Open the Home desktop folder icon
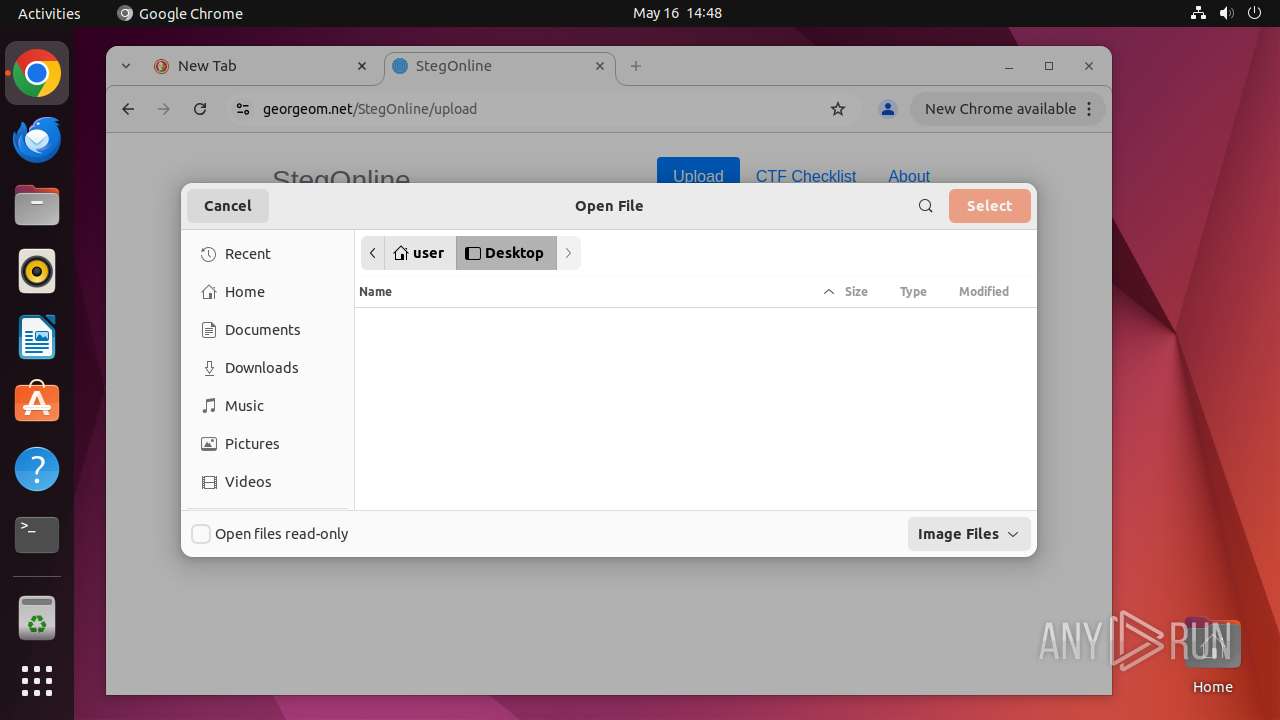The width and height of the screenshot is (1280, 720). pyautogui.click(x=1212, y=655)
